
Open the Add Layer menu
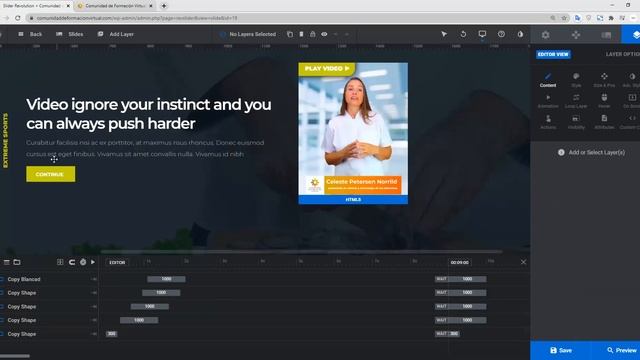tap(116, 34)
